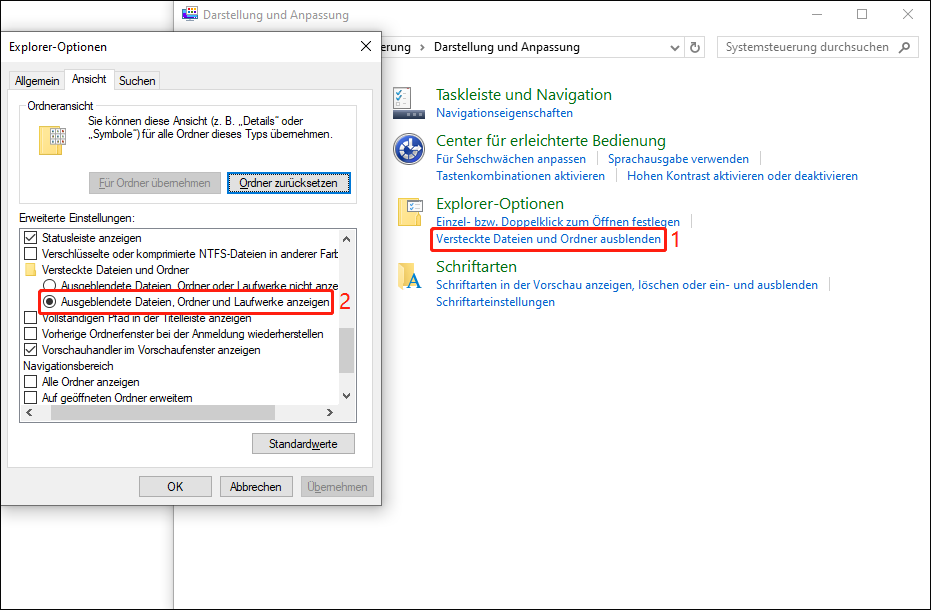Switch to the Allgemein tab
Viewport: 931px width, 610px height.
pos(37,80)
